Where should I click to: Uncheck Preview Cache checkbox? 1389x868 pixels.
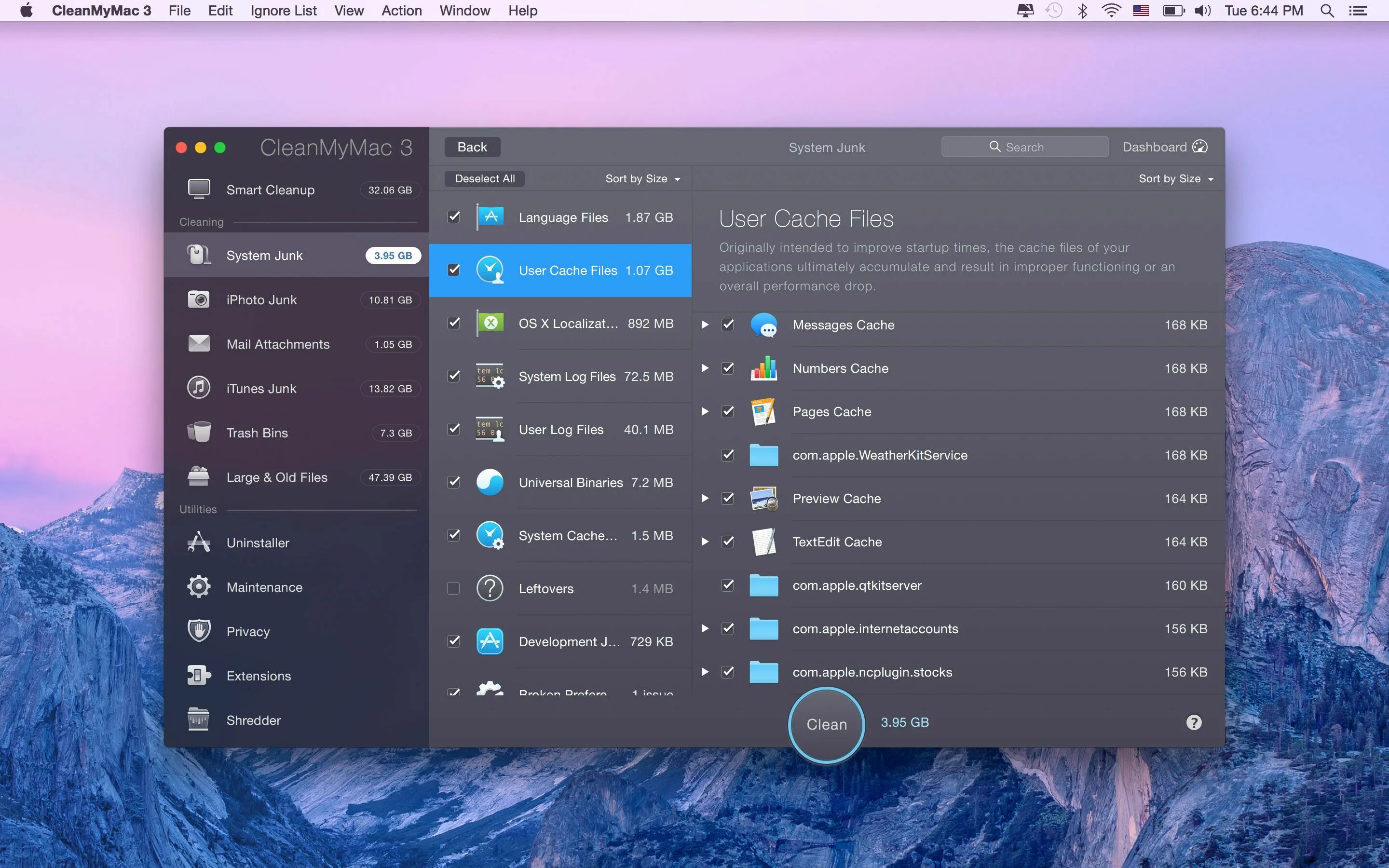[x=728, y=498]
